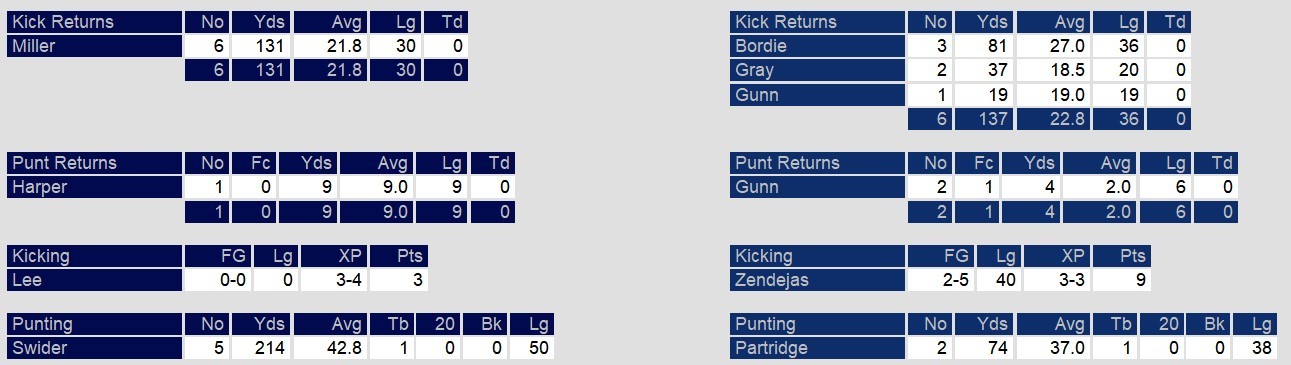Click the right Punting section header

[818, 324]
